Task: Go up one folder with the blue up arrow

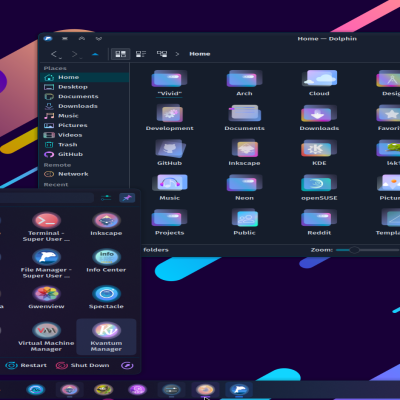Action: (95, 54)
